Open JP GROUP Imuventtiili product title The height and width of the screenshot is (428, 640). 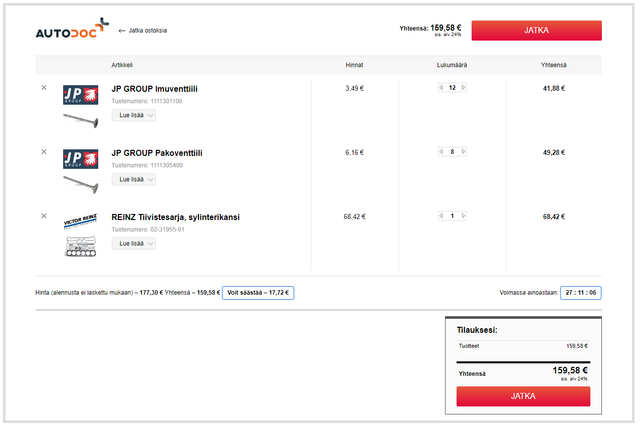tap(154, 89)
